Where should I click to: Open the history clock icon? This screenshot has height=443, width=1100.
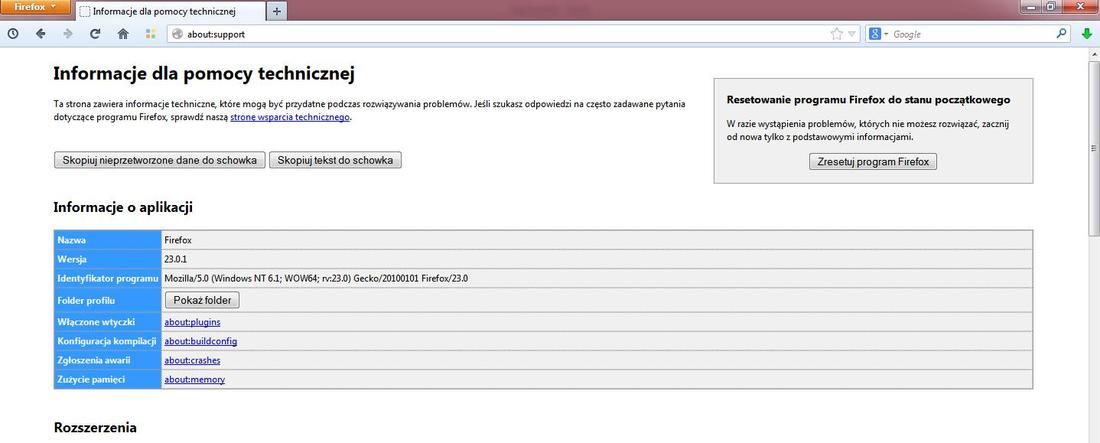(13, 34)
